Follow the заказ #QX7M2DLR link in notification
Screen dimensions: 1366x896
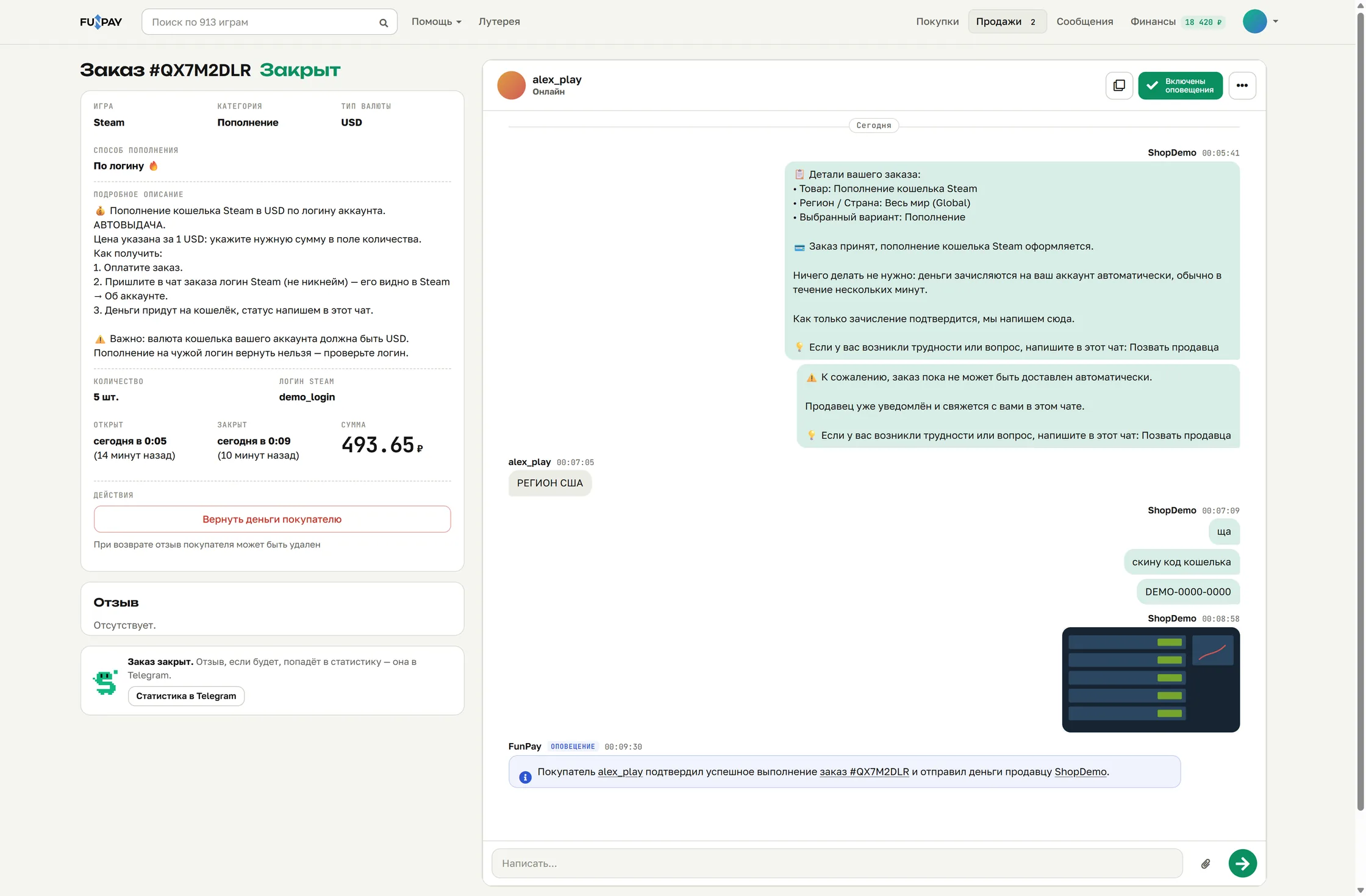tap(864, 772)
